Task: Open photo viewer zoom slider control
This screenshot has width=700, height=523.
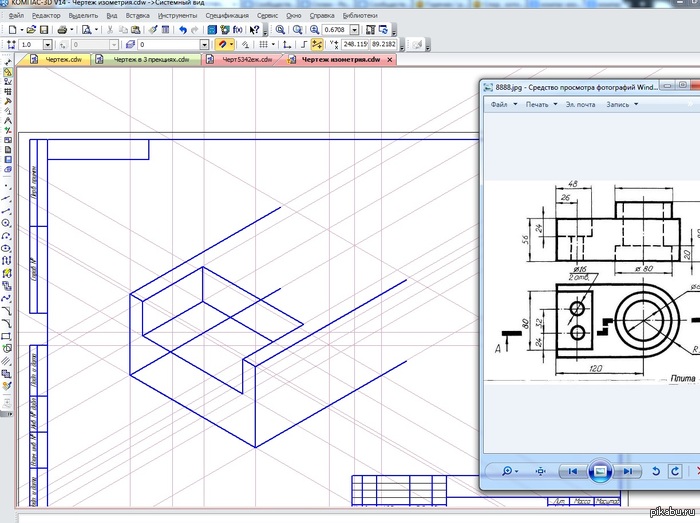Action: coord(510,471)
